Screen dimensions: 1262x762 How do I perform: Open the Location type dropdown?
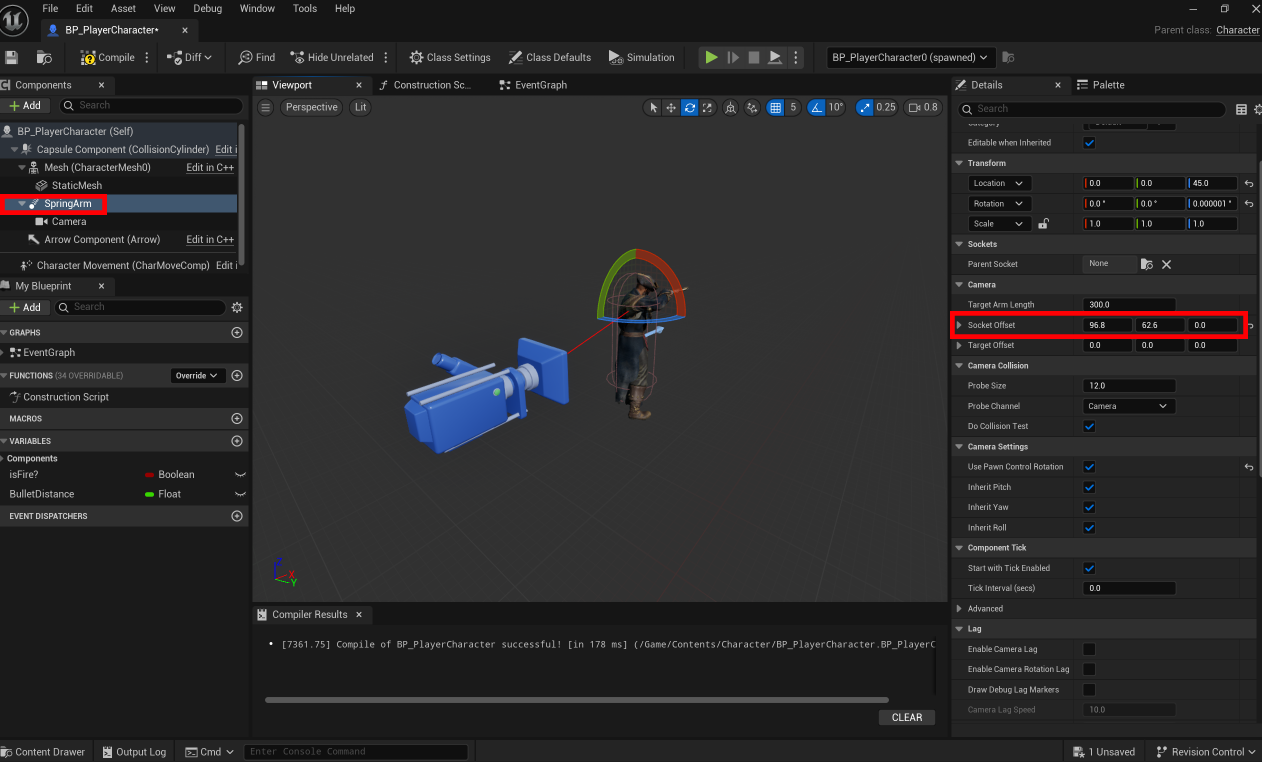pyautogui.click(x=999, y=183)
